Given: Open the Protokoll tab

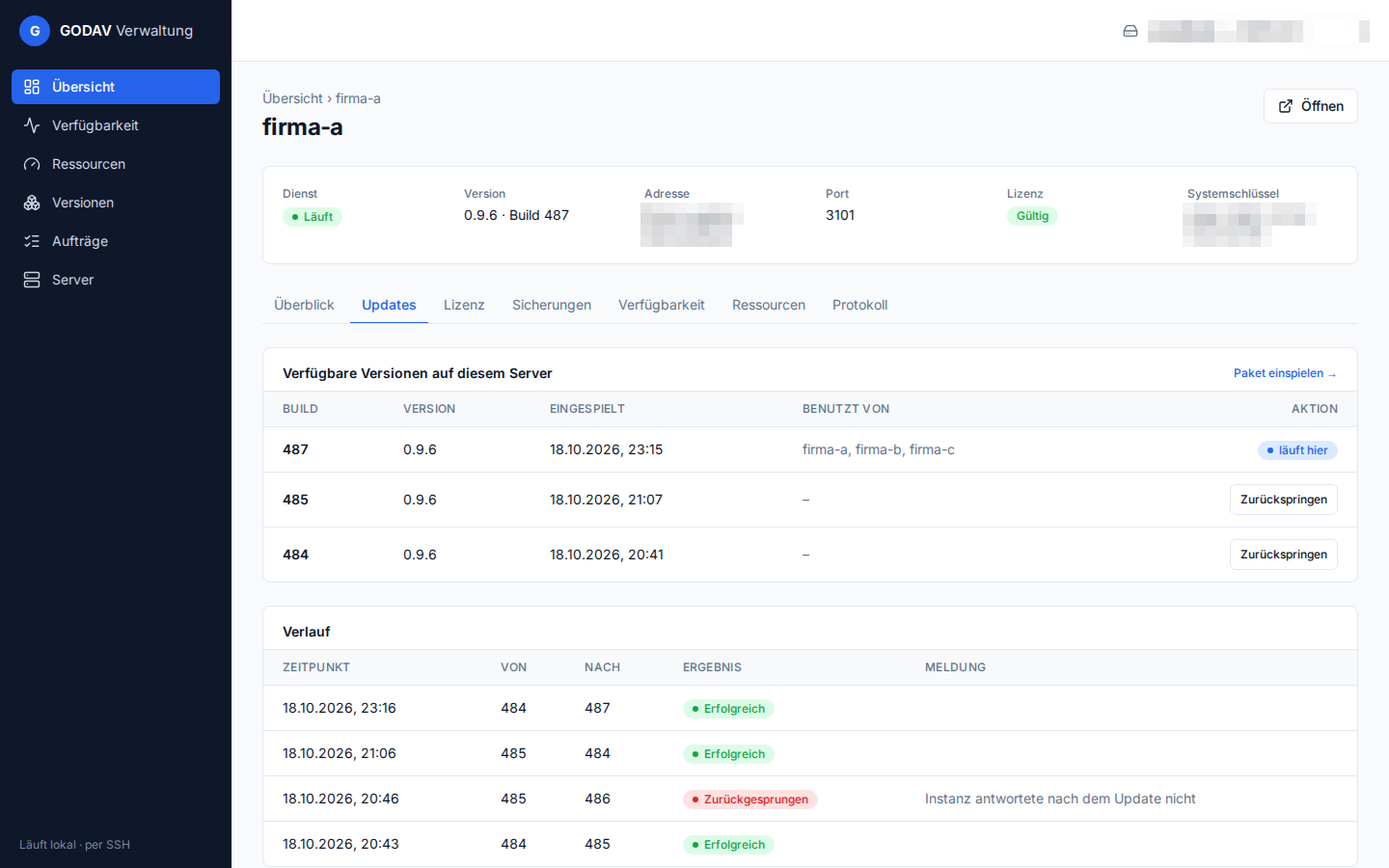Looking at the screenshot, I should 859,305.
